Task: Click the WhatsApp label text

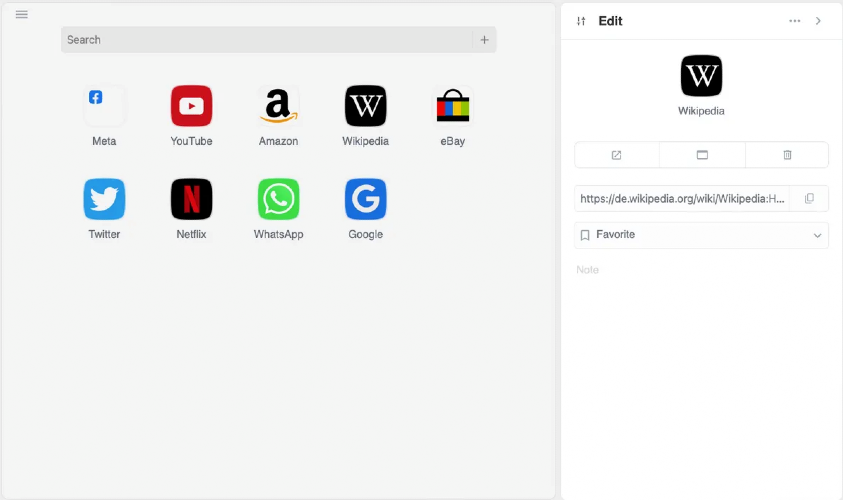Action: pyautogui.click(x=278, y=234)
